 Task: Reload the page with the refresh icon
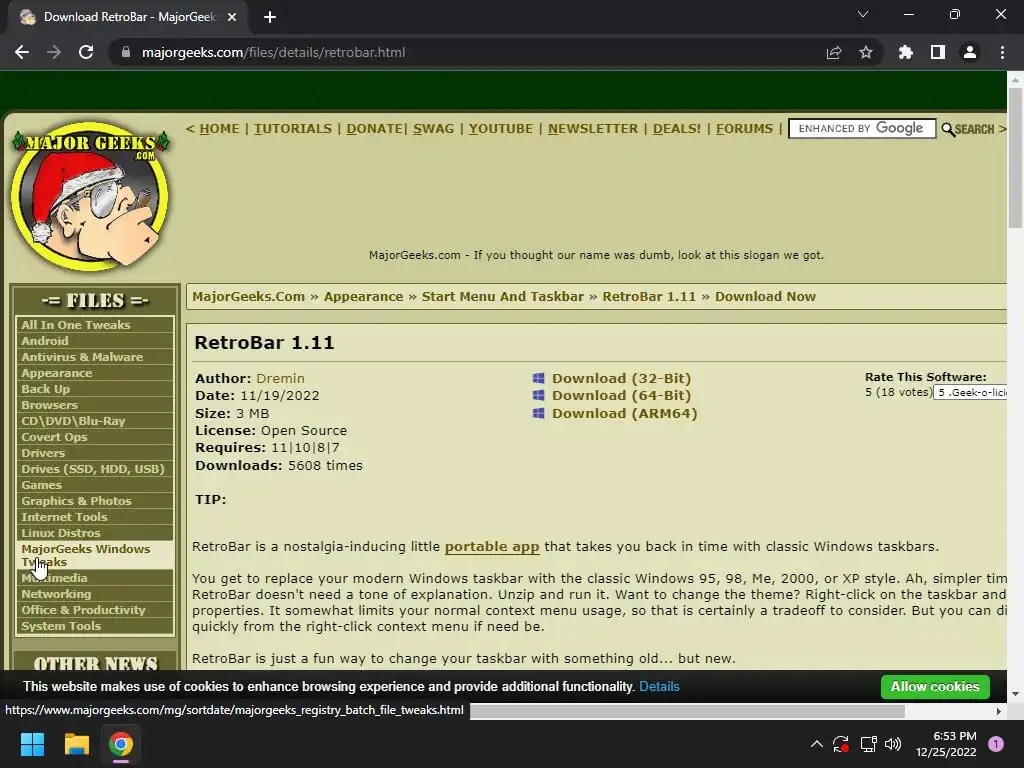(86, 52)
